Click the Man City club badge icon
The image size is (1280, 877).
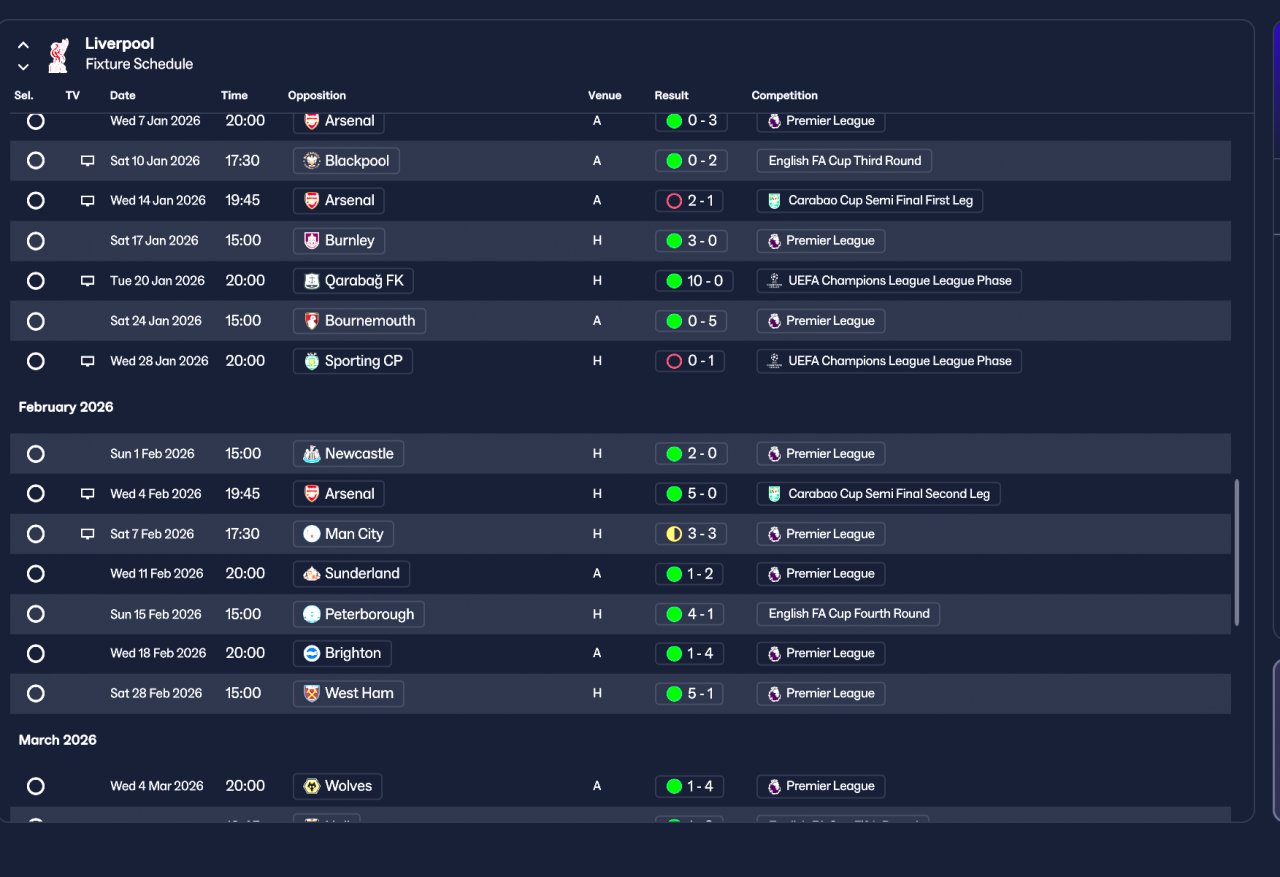click(x=312, y=534)
